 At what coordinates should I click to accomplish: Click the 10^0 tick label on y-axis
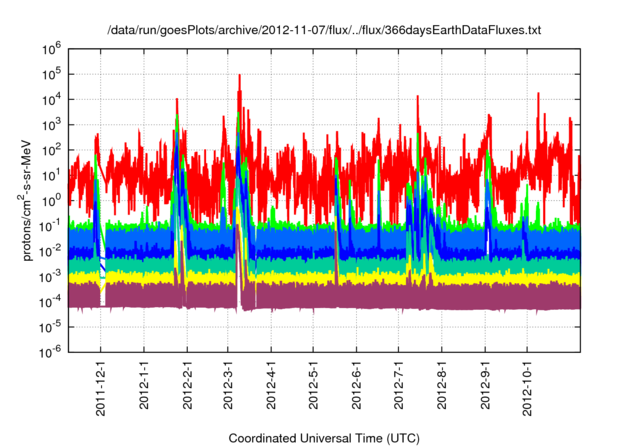click(x=52, y=200)
